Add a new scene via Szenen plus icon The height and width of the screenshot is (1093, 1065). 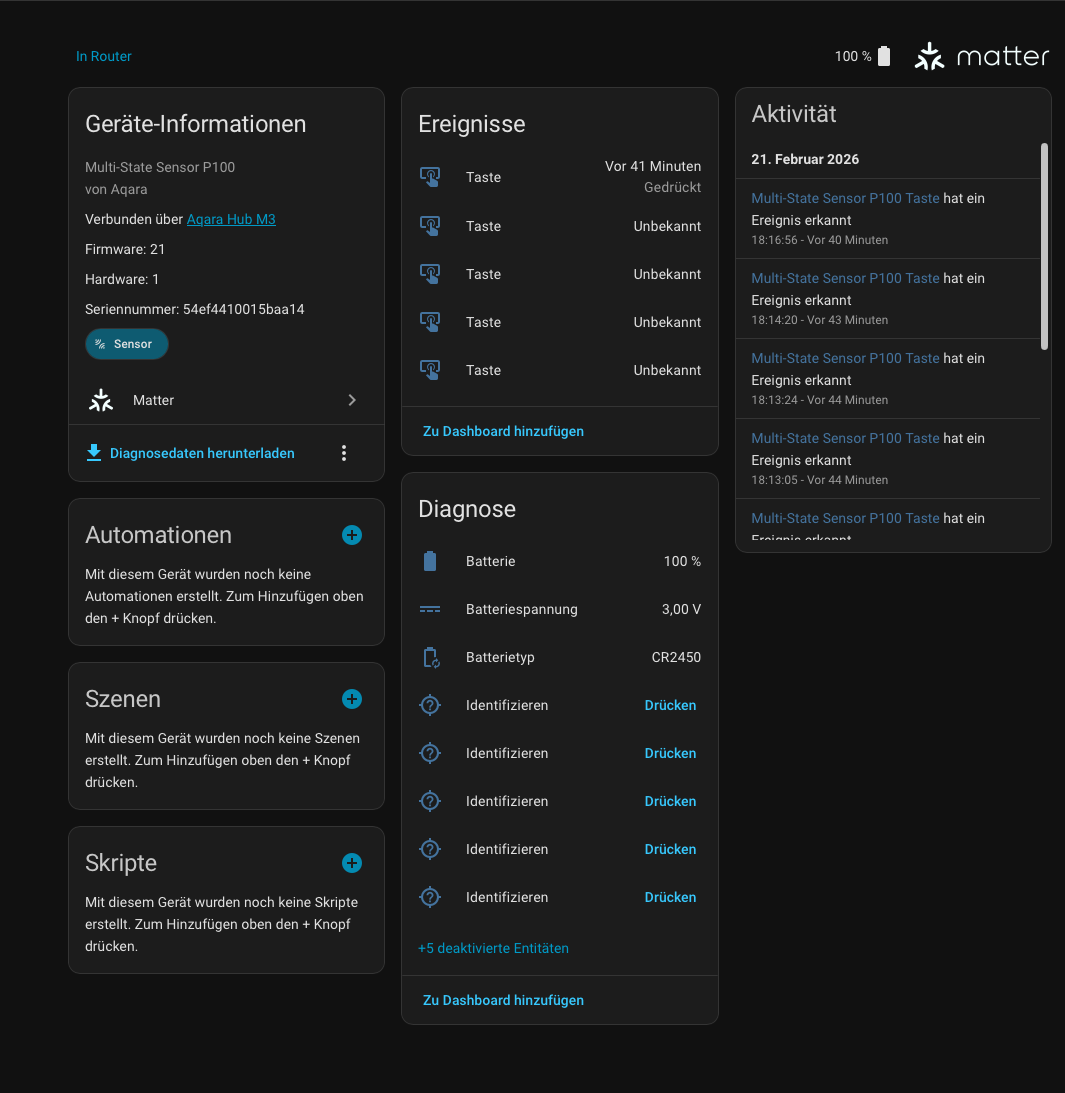(x=352, y=699)
